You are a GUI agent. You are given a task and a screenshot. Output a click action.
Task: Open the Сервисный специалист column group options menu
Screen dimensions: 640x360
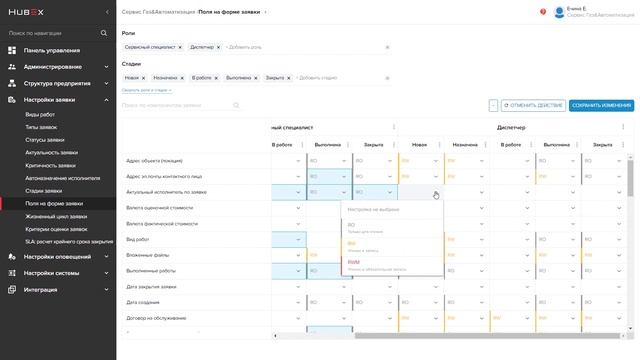click(x=393, y=127)
